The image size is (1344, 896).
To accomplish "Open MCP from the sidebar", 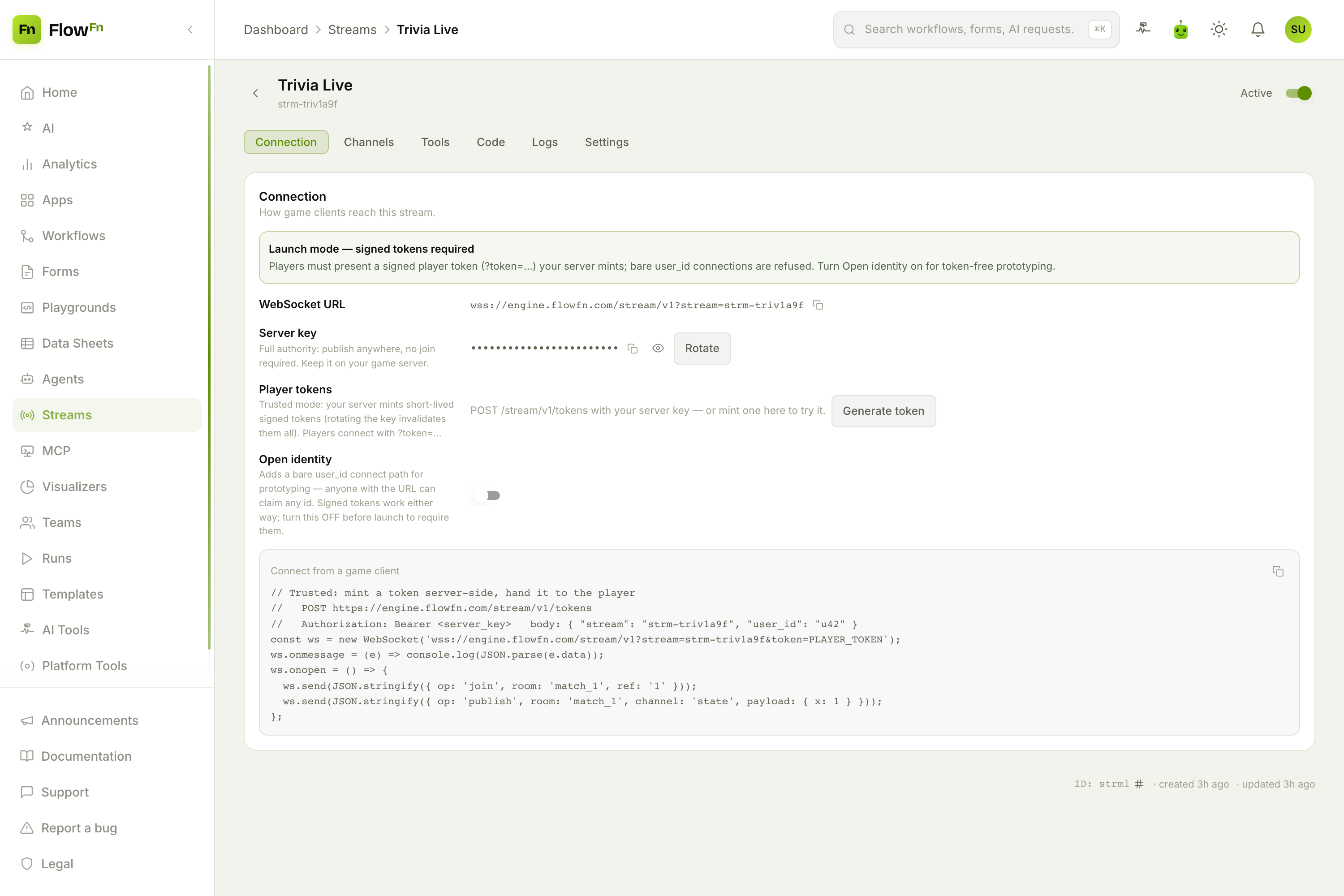I will point(107,451).
